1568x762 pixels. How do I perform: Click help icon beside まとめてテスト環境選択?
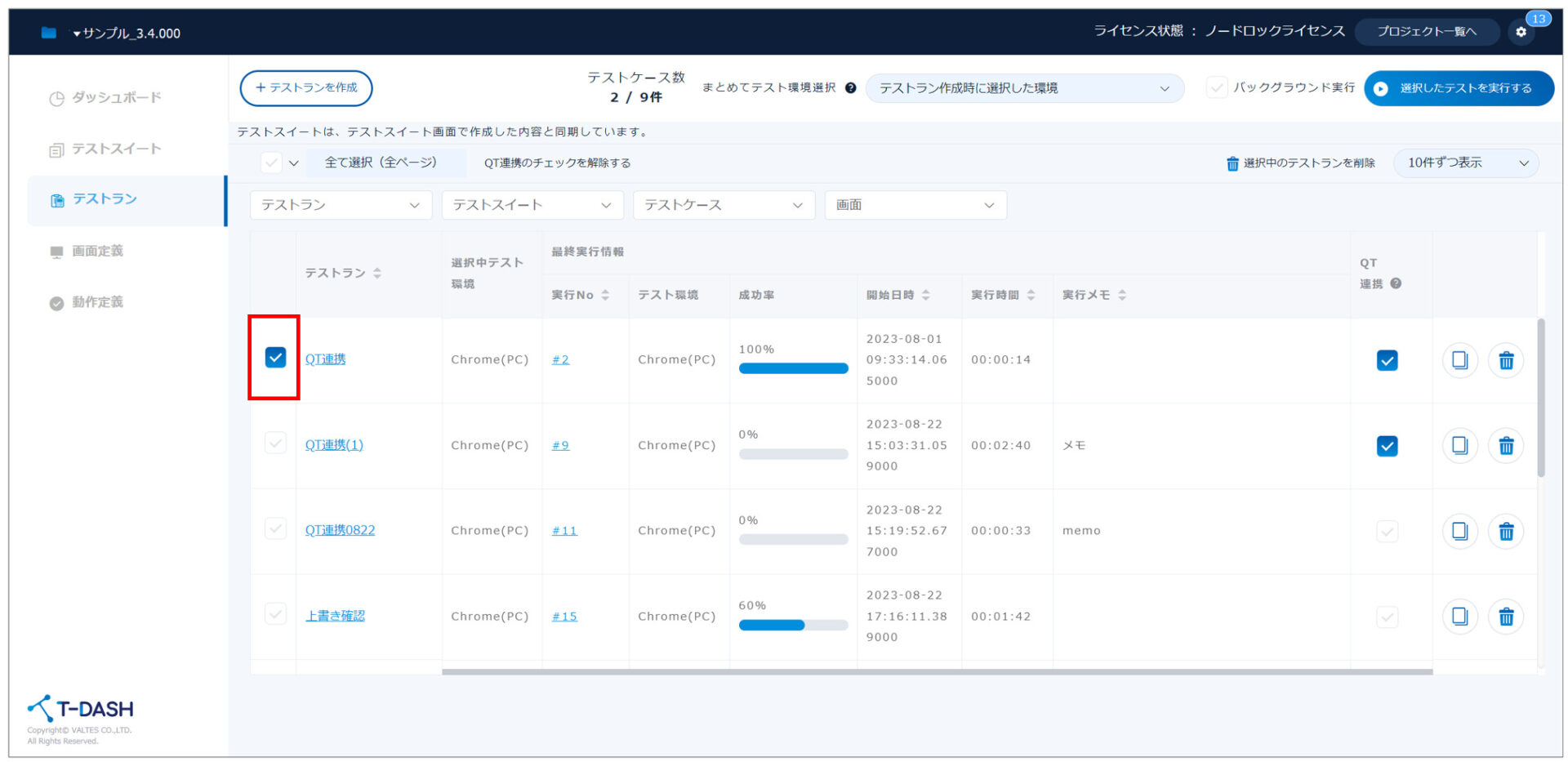(x=850, y=88)
